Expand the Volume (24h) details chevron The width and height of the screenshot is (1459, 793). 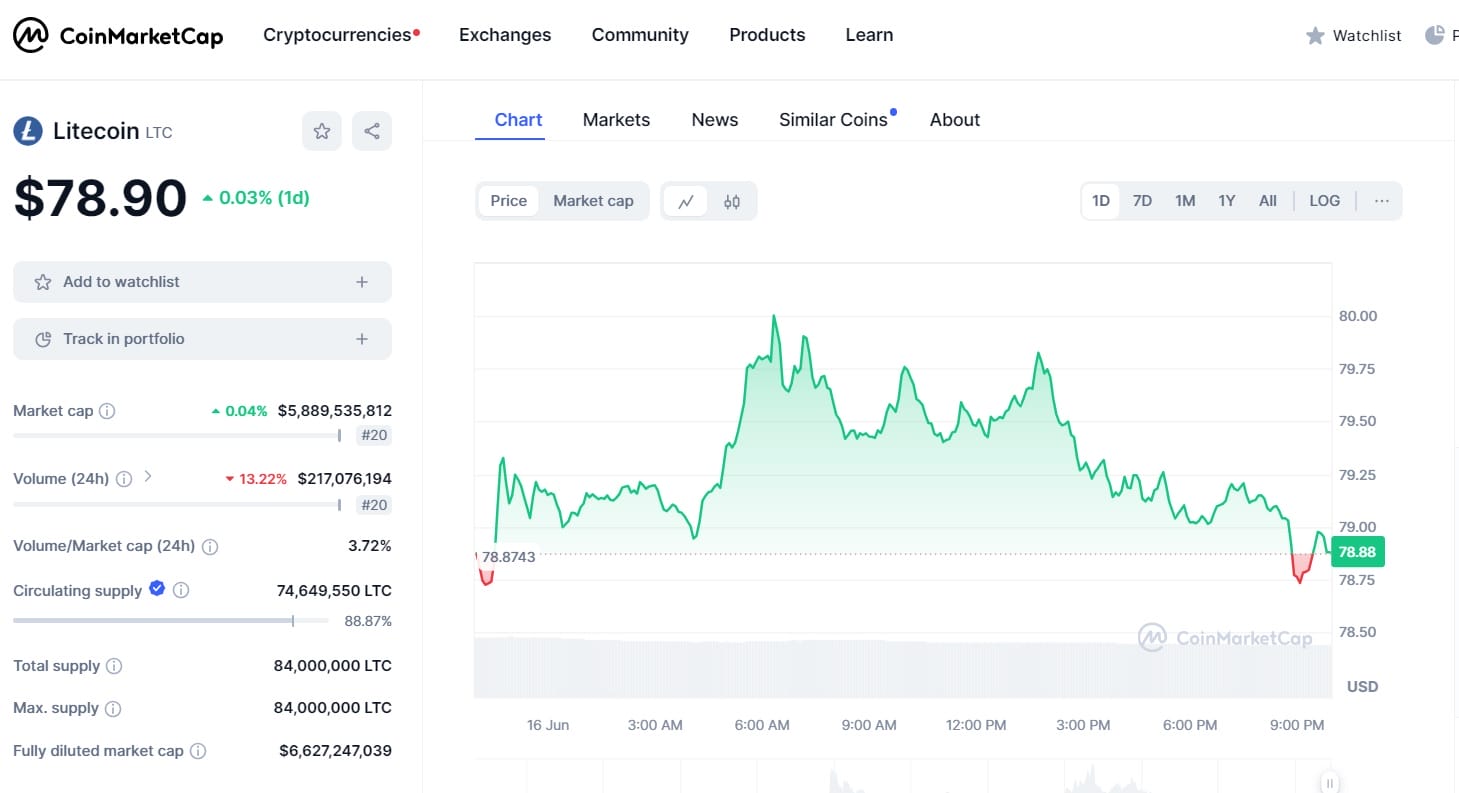pyautogui.click(x=148, y=476)
